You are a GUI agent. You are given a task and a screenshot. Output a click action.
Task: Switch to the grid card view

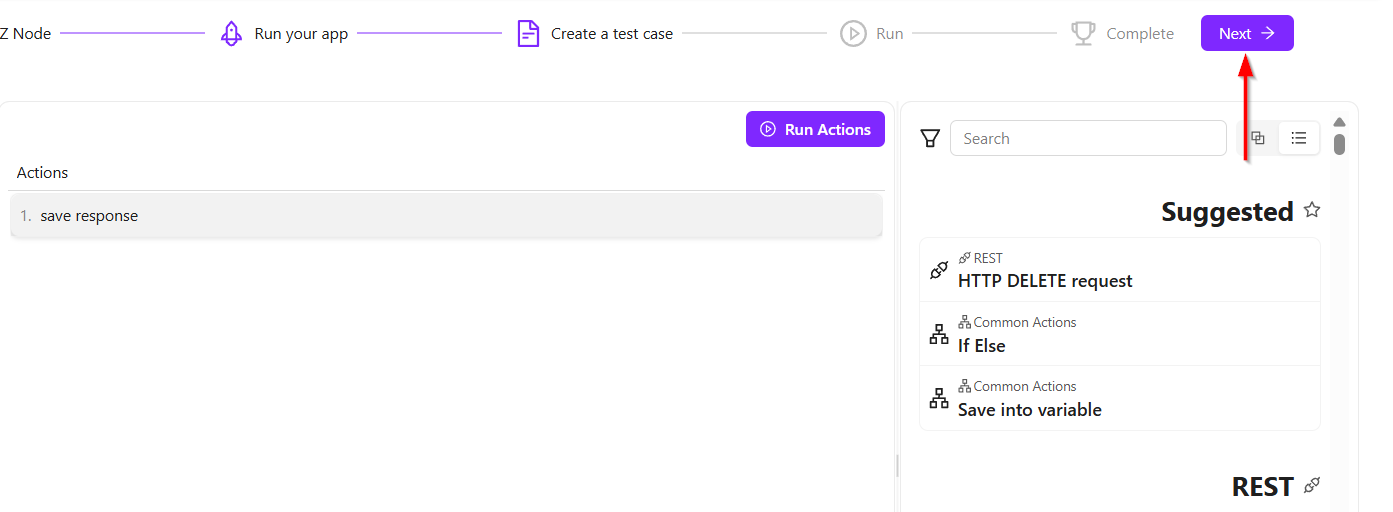click(x=1258, y=138)
